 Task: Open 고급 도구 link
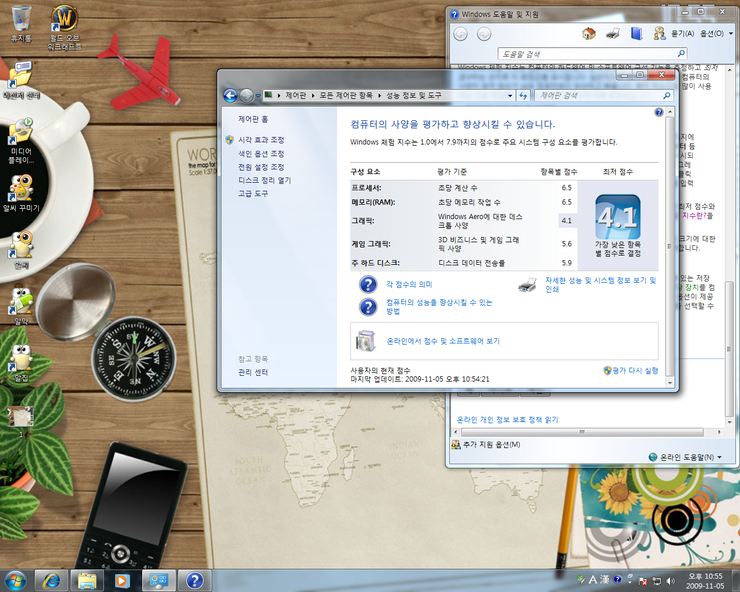tap(252, 193)
